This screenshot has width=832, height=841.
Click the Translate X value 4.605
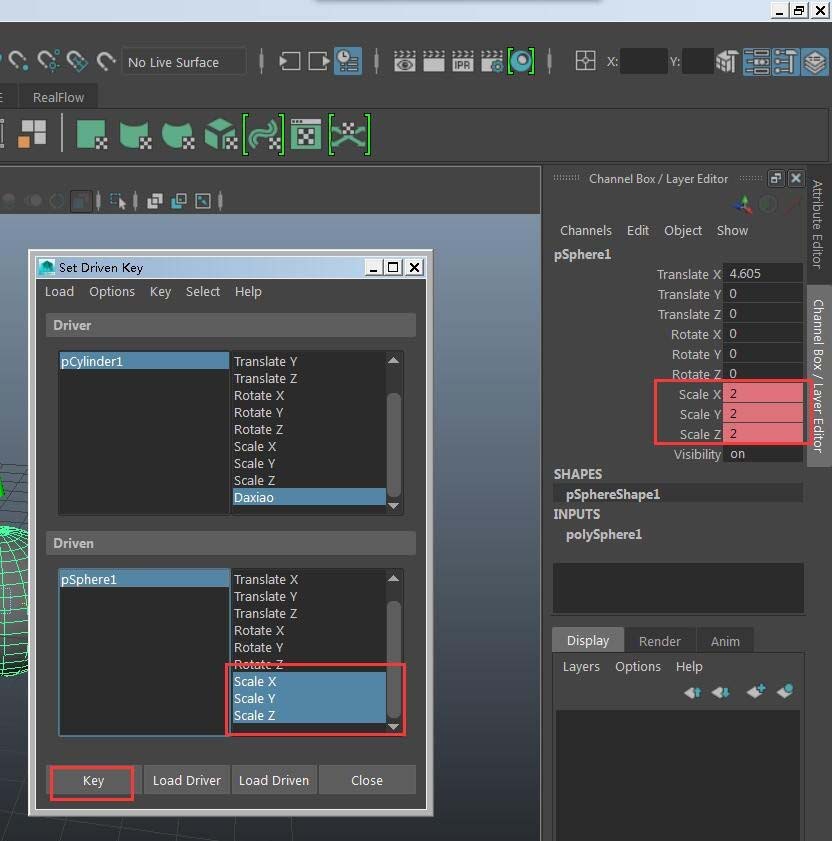pyautogui.click(x=763, y=274)
